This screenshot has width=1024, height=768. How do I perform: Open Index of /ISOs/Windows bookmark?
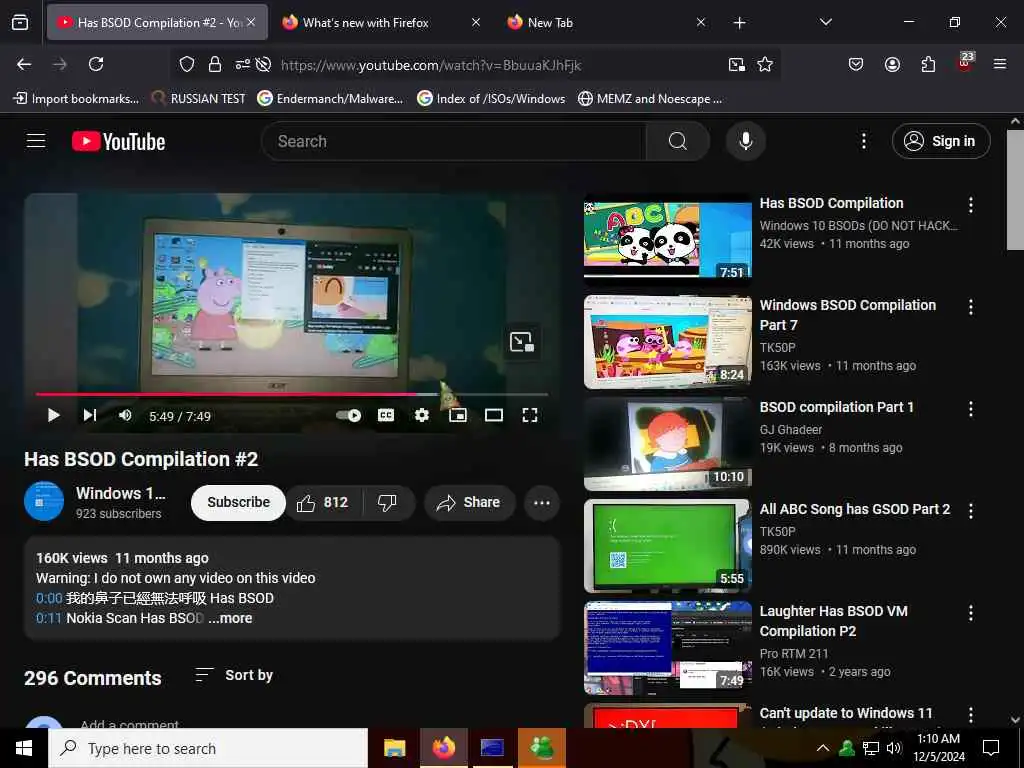491,99
